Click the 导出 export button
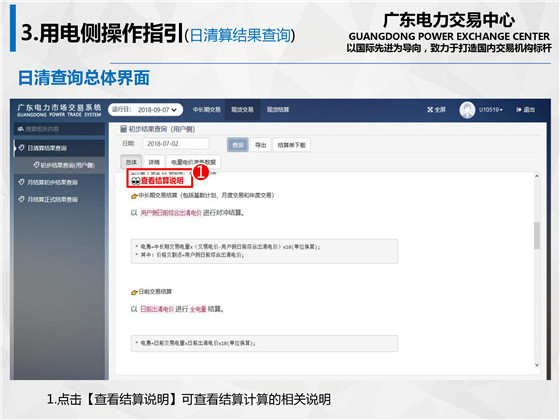Screen dimensions: 560x420 pos(260,145)
